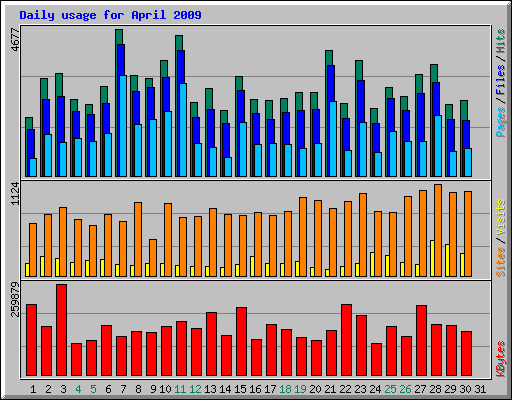The width and height of the screenshot is (512, 400).
Task: Click day label 20 on x-axis
Action: (x=315, y=389)
